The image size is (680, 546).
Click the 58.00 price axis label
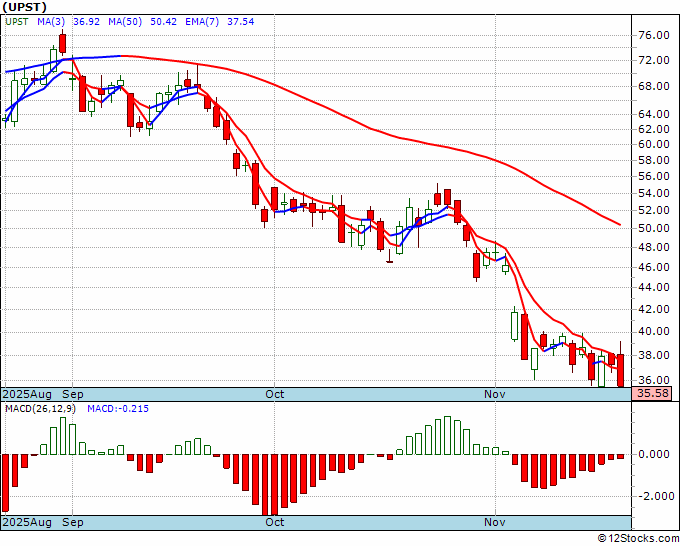point(654,160)
